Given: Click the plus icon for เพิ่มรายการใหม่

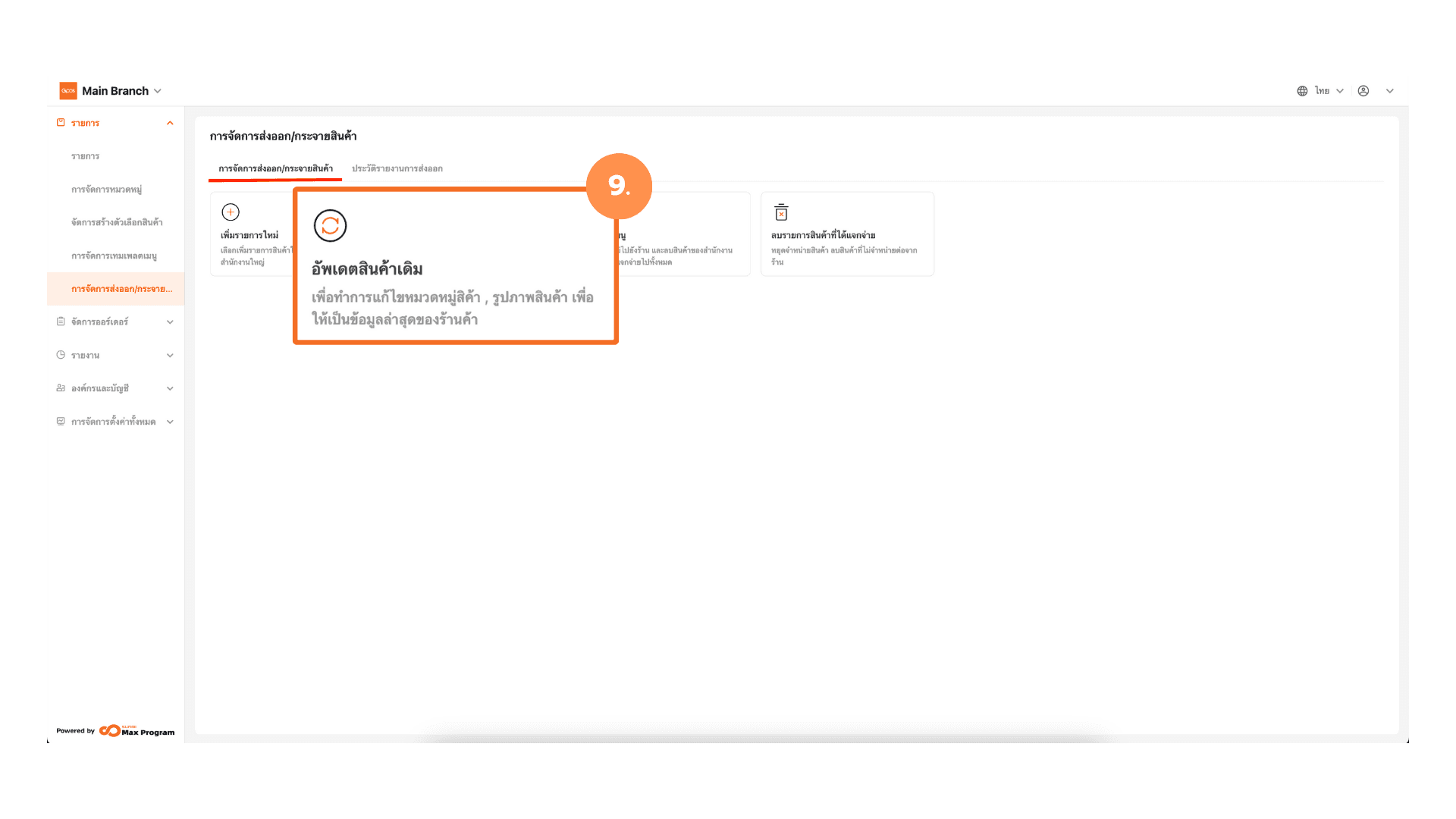Looking at the screenshot, I should click(231, 212).
